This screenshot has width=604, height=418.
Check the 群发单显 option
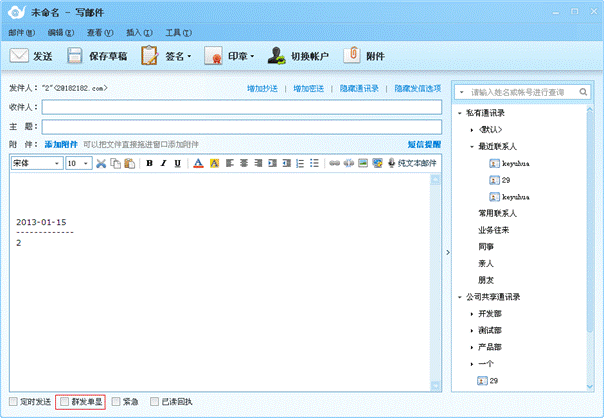click(x=65, y=402)
